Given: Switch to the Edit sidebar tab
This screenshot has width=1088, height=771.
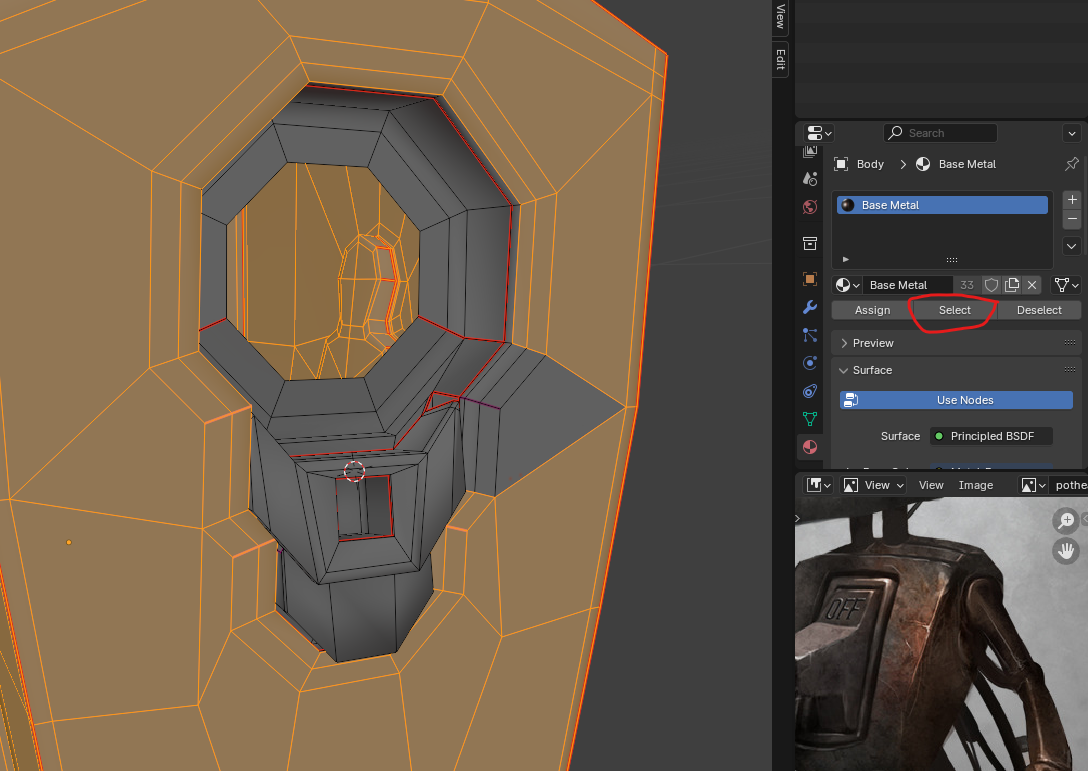Looking at the screenshot, I should click(x=780, y=60).
